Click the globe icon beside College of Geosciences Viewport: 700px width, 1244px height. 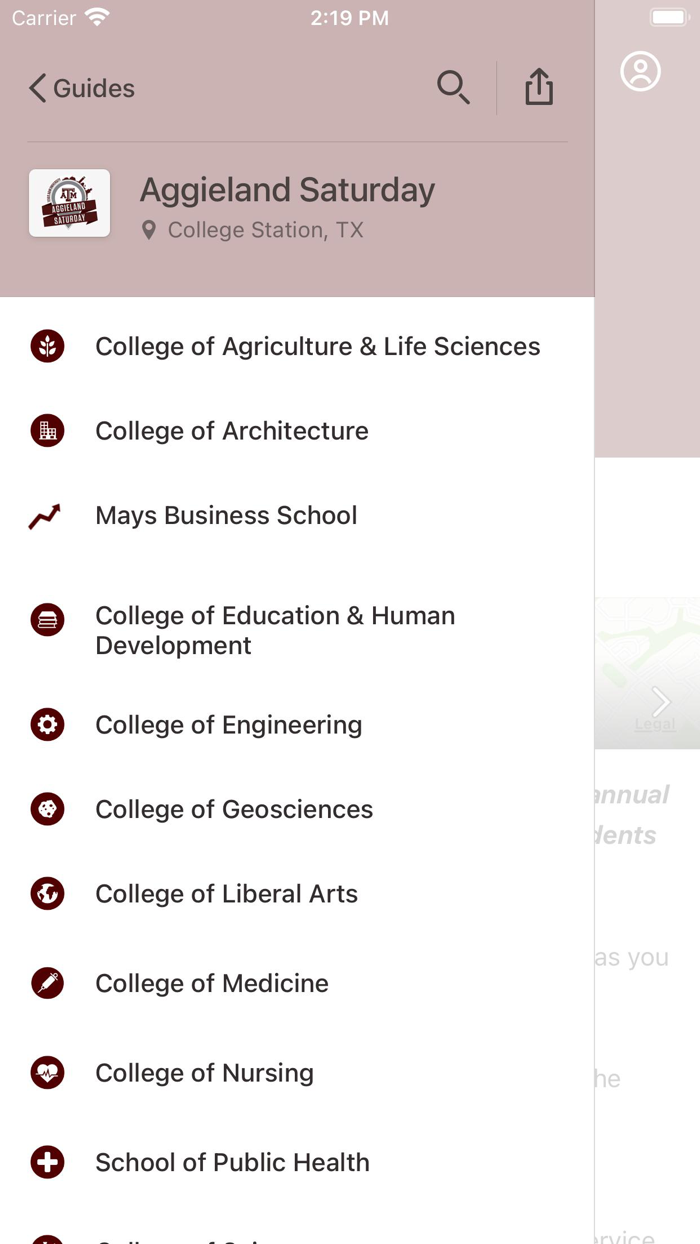pyautogui.click(x=47, y=808)
